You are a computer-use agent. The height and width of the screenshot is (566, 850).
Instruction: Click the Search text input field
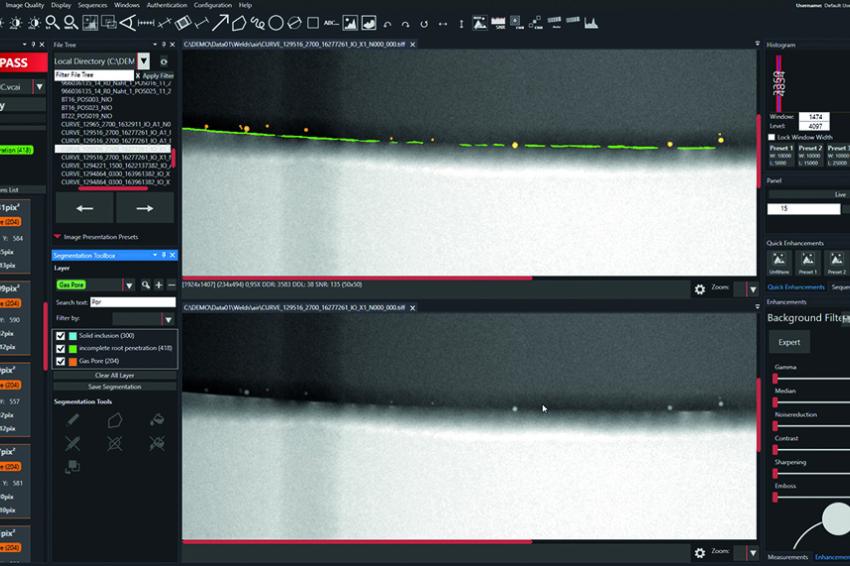(133, 302)
